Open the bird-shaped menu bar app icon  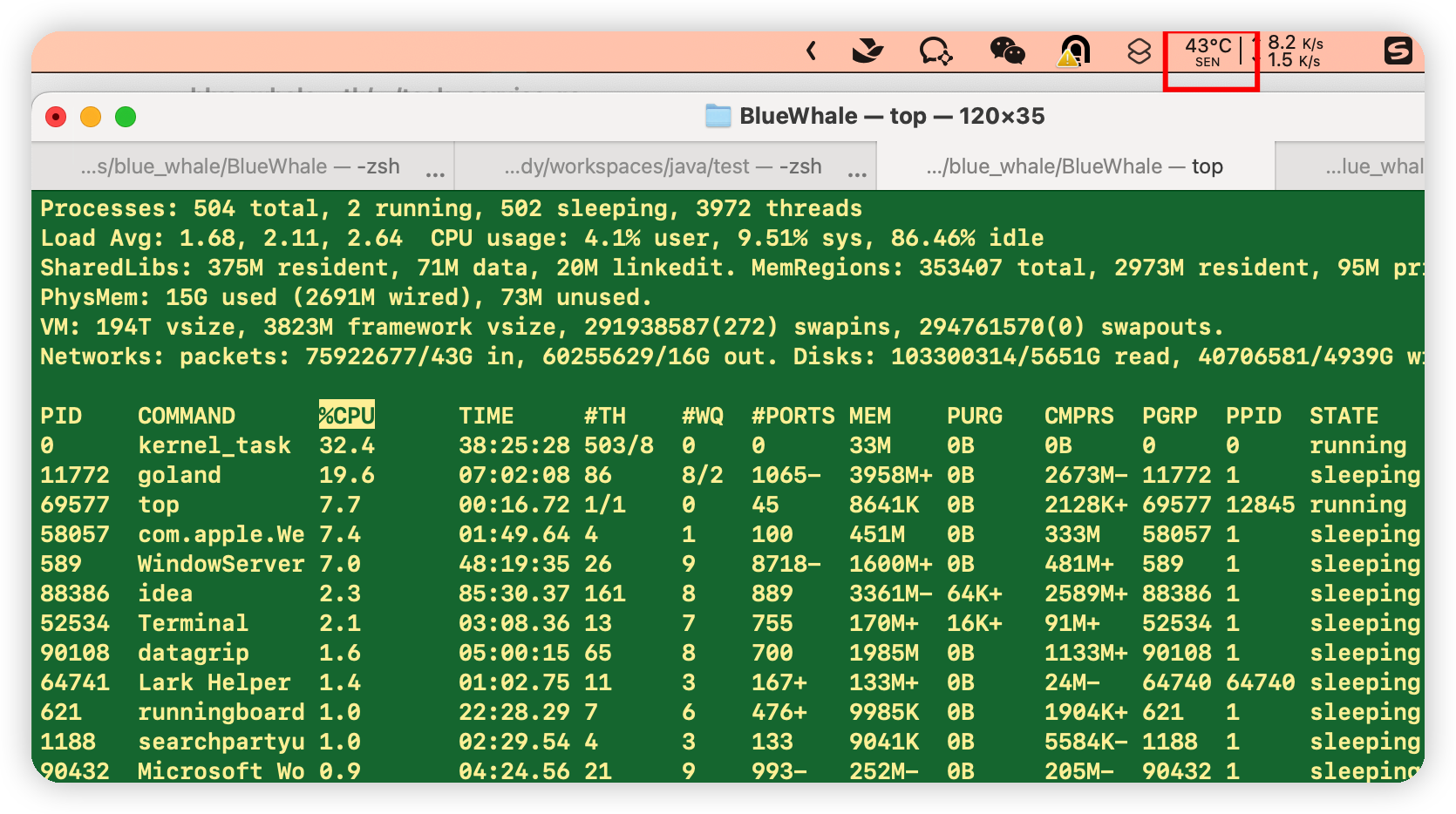pyautogui.click(x=867, y=51)
